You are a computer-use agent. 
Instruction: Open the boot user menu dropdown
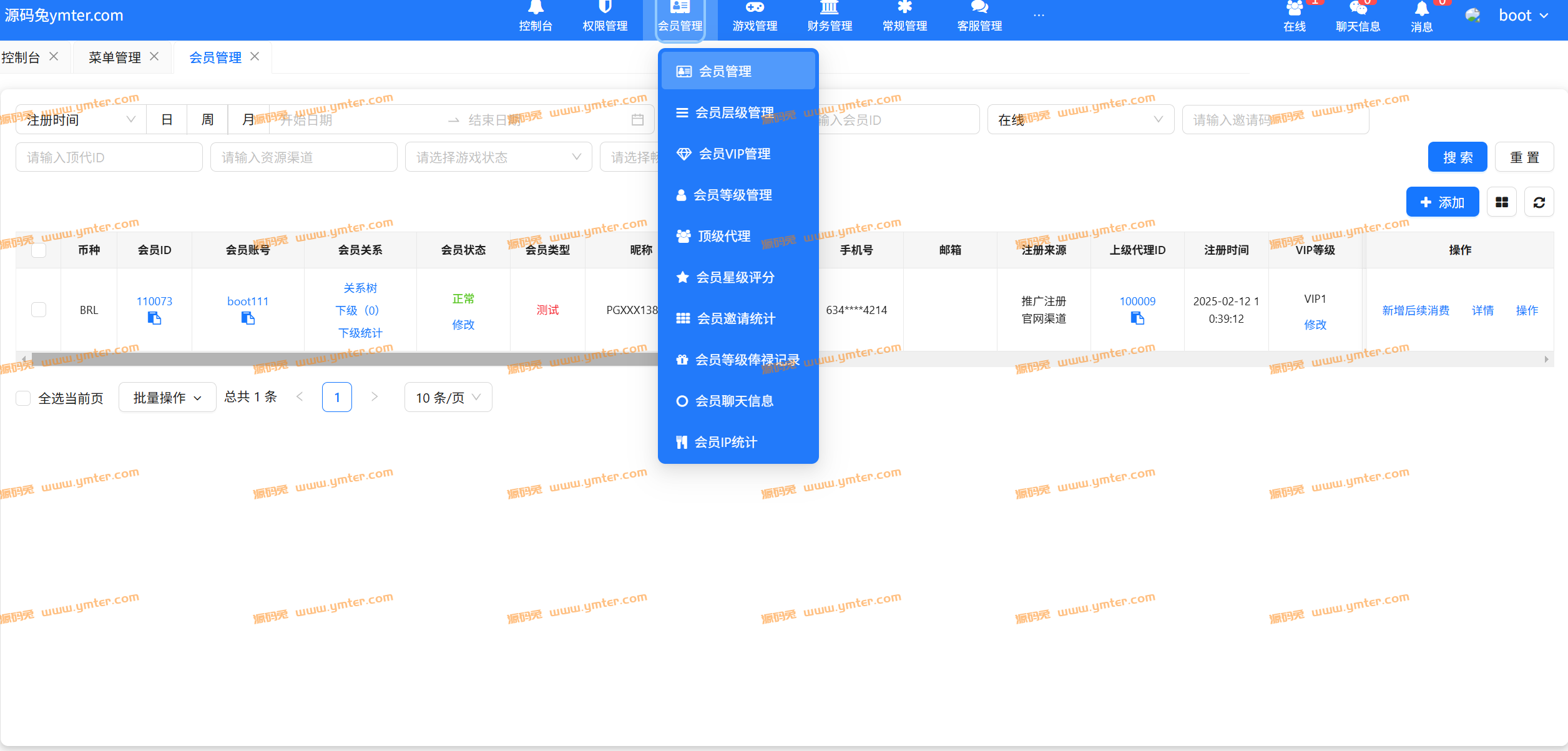pyautogui.click(x=1523, y=15)
